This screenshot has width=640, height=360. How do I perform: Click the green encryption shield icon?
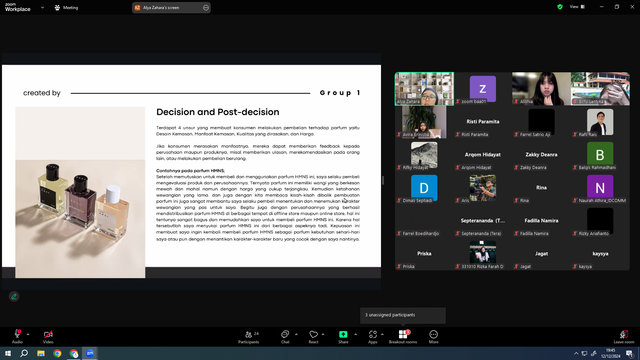click(x=560, y=7)
